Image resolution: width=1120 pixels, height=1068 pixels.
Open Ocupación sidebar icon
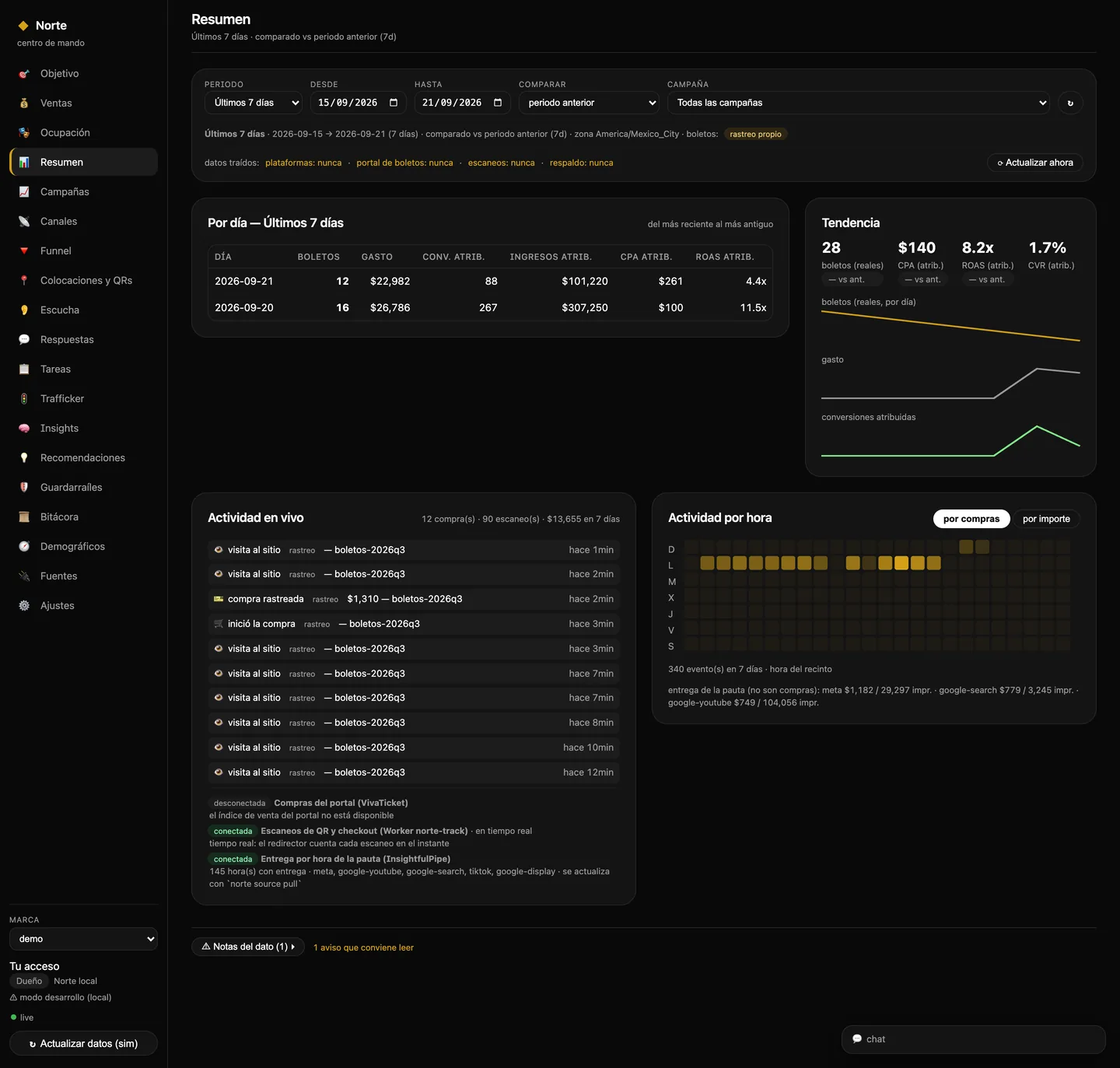click(24, 133)
